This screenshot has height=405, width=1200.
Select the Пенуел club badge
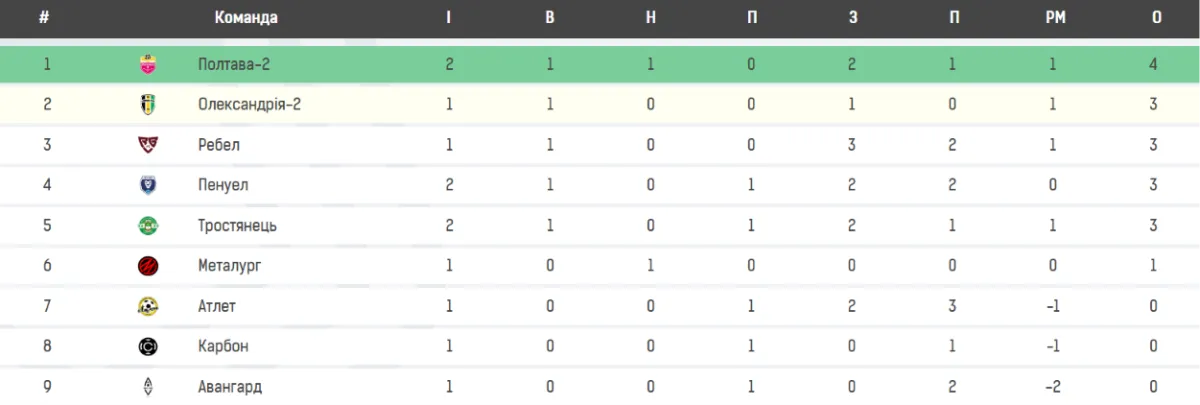point(148,185)
